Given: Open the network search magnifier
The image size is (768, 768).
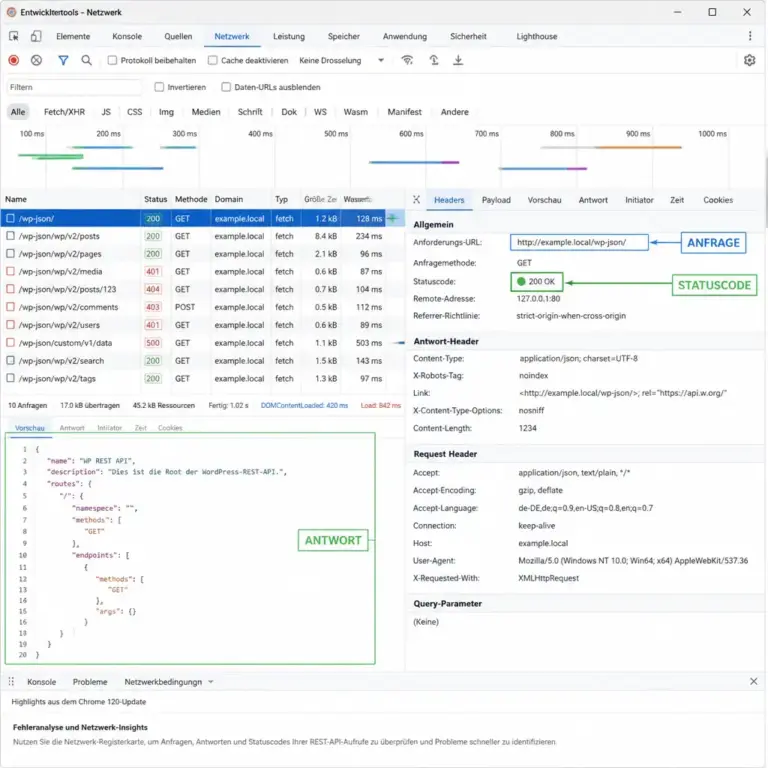Looking at the screenshot, I should coord(86,60).
